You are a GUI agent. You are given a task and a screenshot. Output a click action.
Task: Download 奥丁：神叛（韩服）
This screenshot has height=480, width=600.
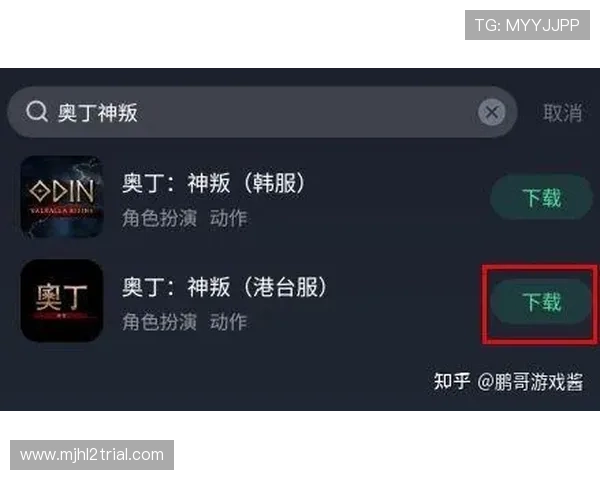pyautogui.click(x=541, y=197)
